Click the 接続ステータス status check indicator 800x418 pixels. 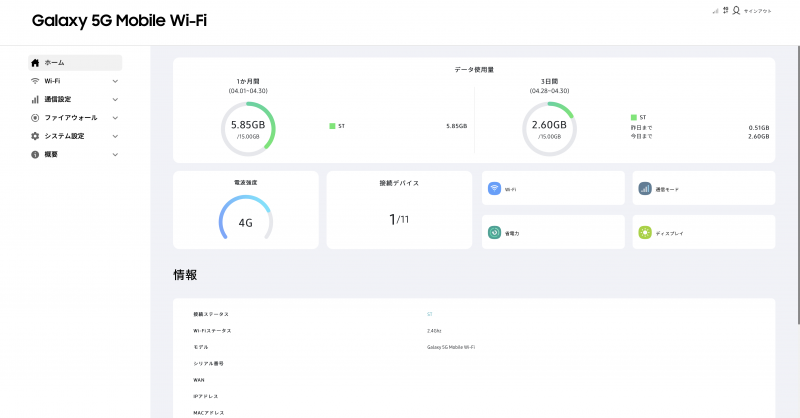point(429,314)
